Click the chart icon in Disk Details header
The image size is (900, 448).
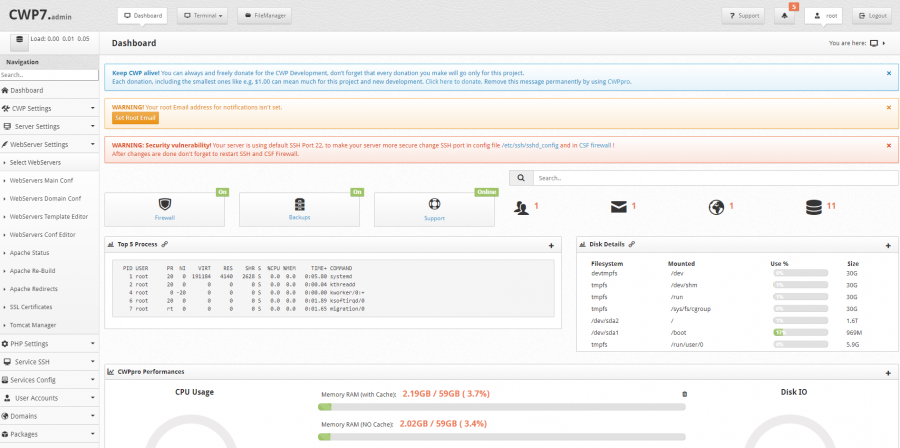(583, 244)
